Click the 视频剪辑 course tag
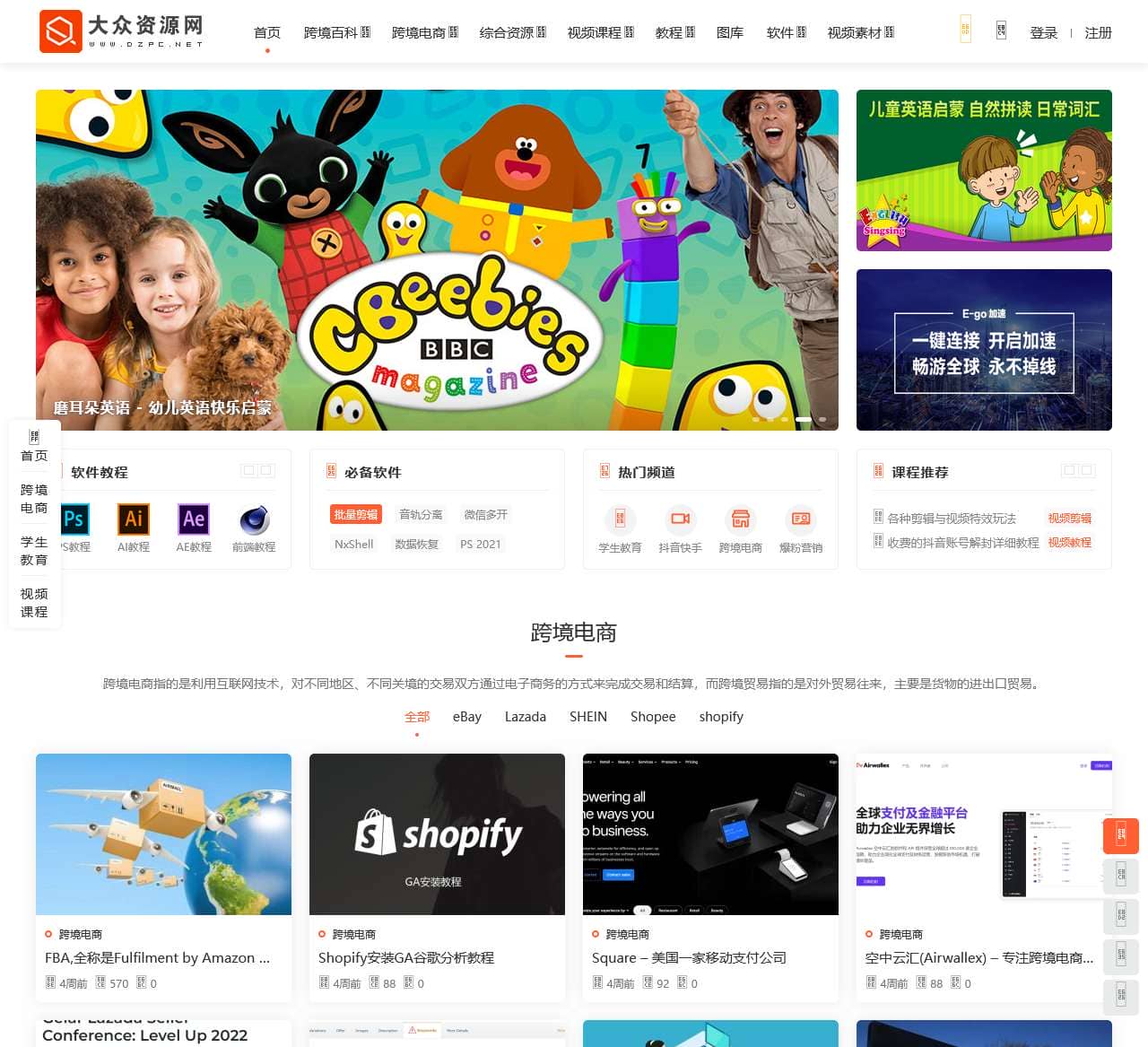The width and height of the screenshot is (1148, 1047). (1070, 518)
